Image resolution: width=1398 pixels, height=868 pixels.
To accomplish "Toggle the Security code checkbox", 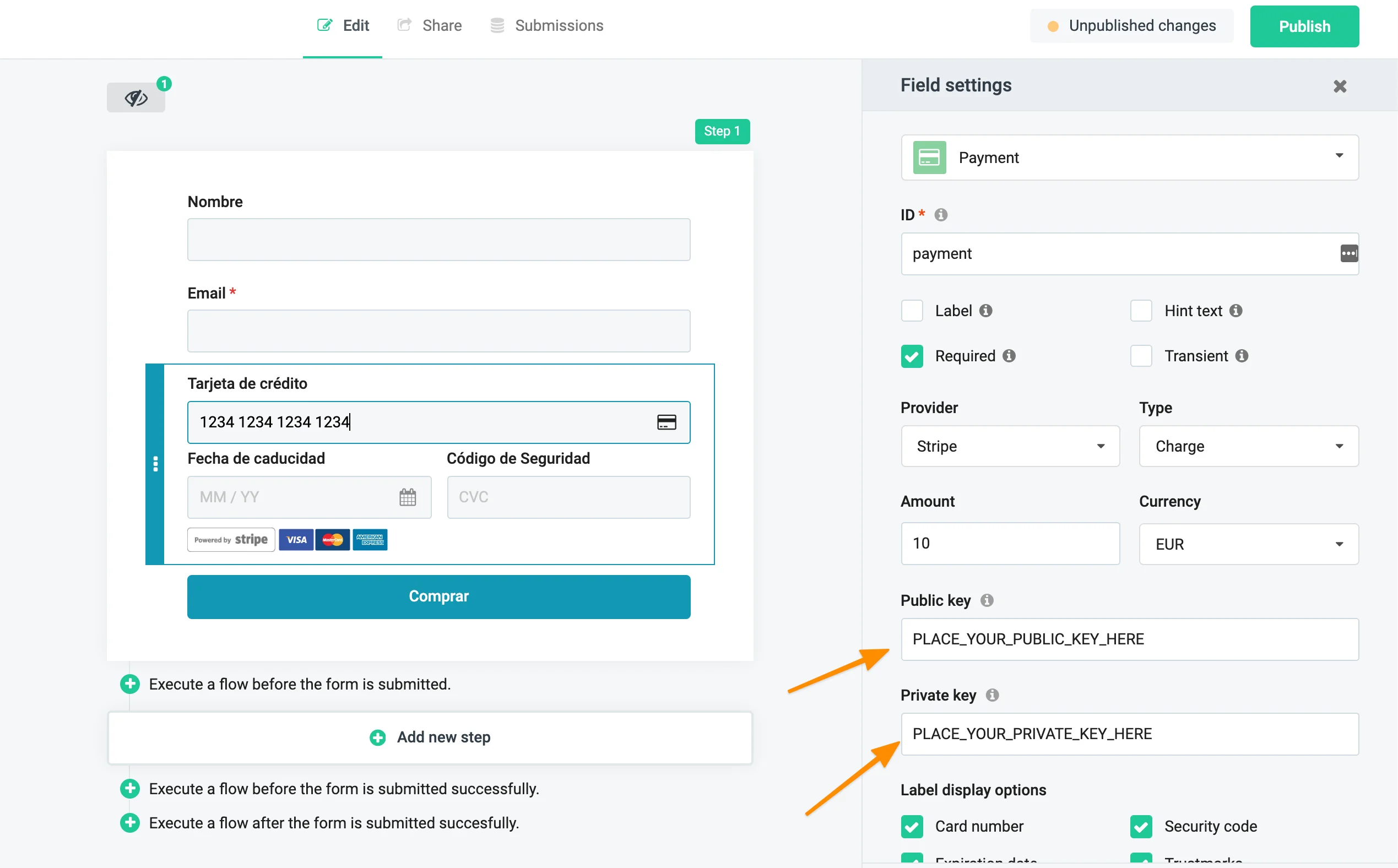I will (1141, 826).
